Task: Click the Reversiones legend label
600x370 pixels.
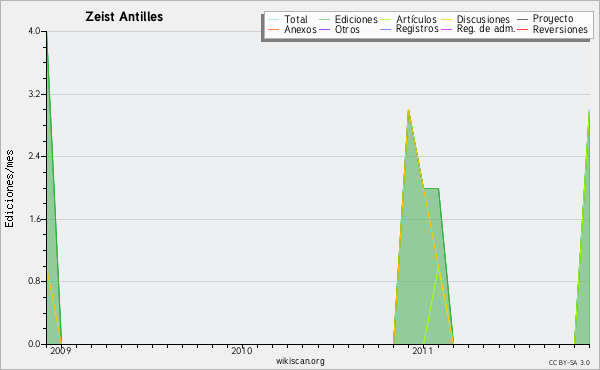Action: click(560, 30)
